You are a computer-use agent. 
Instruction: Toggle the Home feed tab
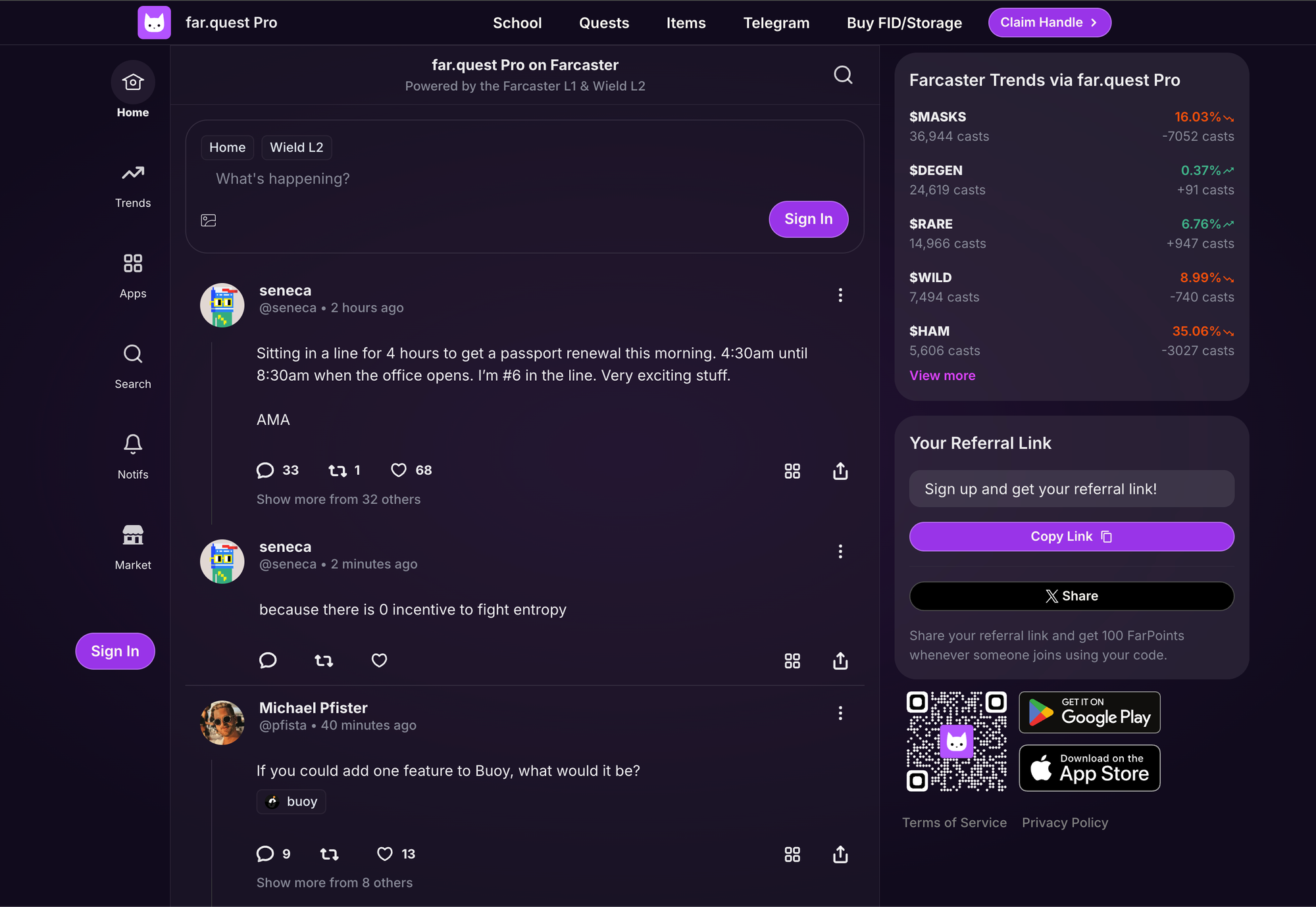[x=227, y=147]
